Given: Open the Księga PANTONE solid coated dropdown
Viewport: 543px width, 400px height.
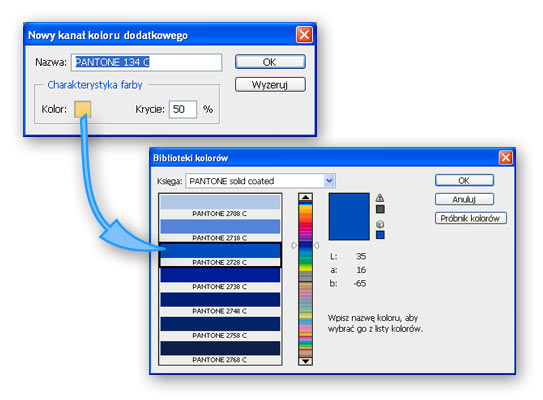Looking at the screenshot, I should pos(260,181).
